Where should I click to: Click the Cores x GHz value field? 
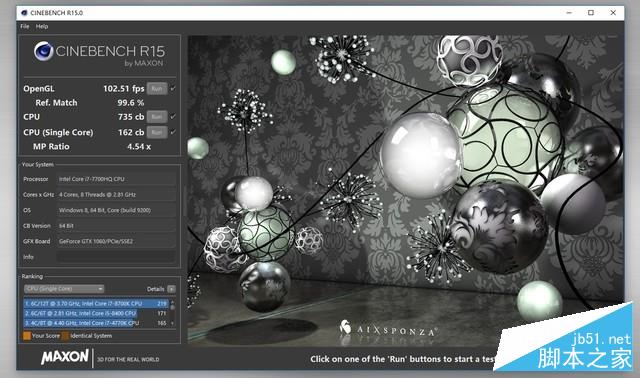116,195
